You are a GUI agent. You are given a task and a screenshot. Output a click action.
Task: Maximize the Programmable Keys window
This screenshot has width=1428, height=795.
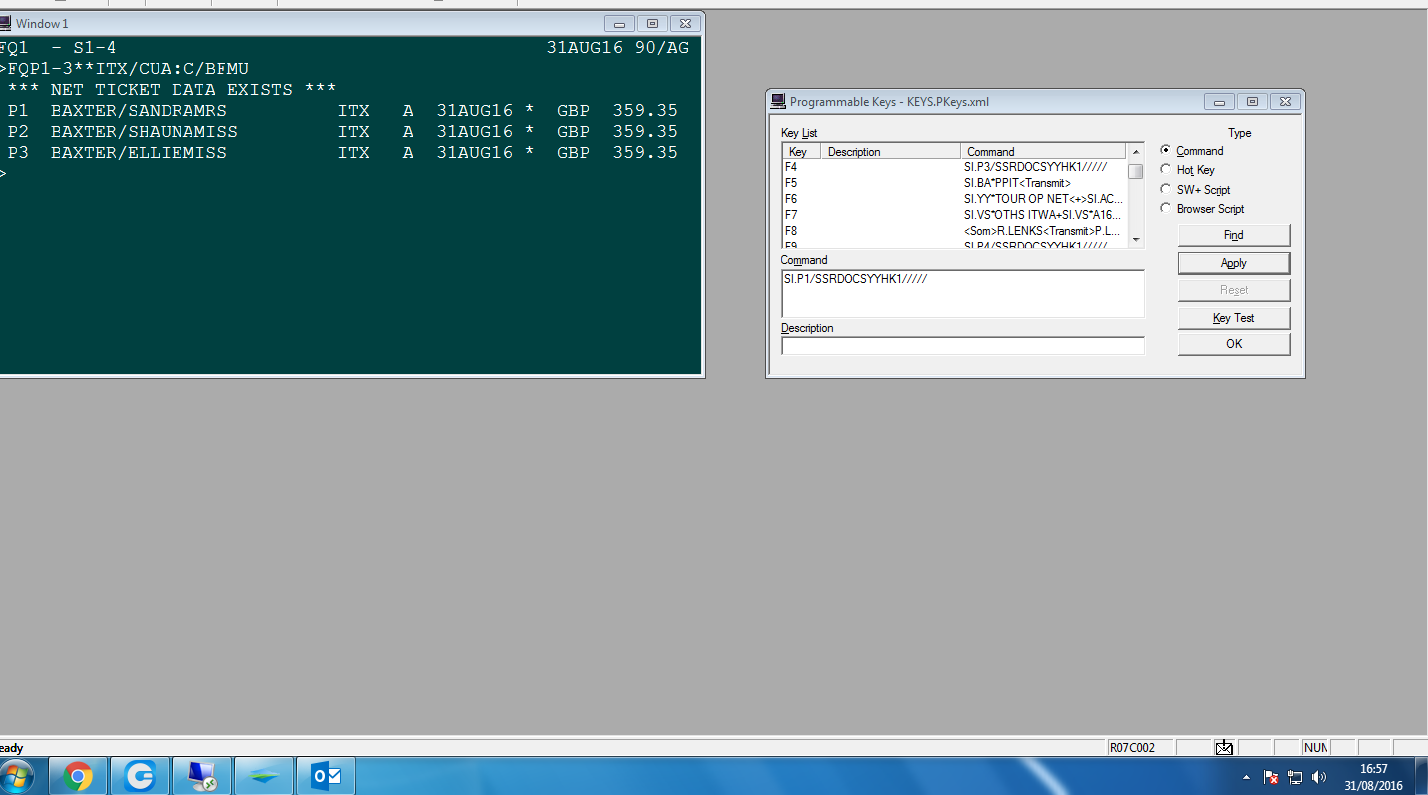(x=1251, y=101)
